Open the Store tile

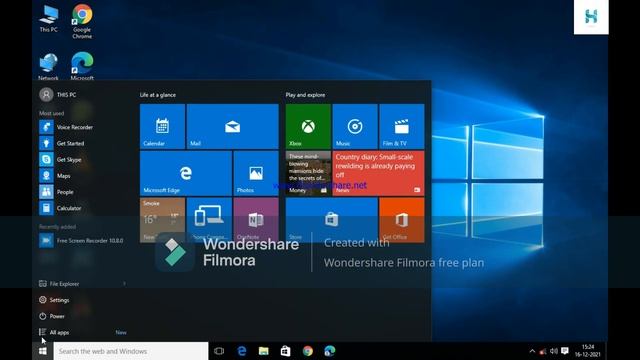click(x=331, y=220)
